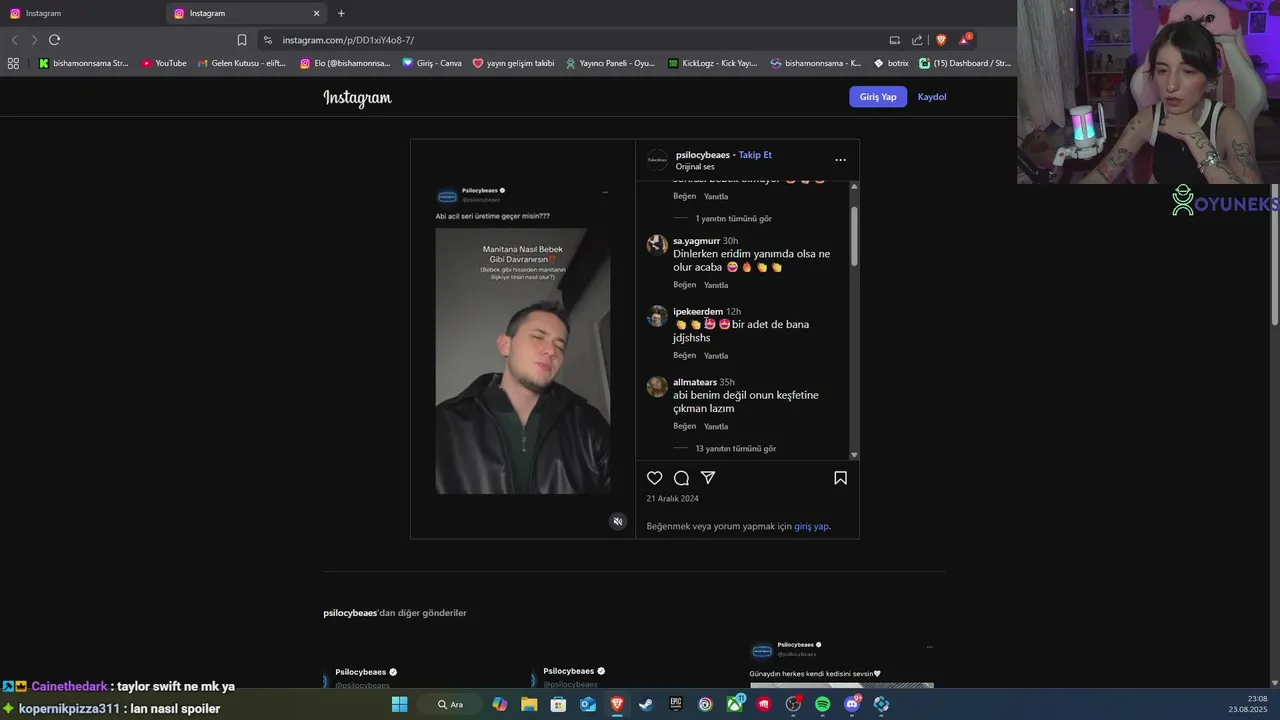This screenshot has height=720, width=1280.
Task: Open the Brave Rewards triangle icon
Action: pos(964,40)
